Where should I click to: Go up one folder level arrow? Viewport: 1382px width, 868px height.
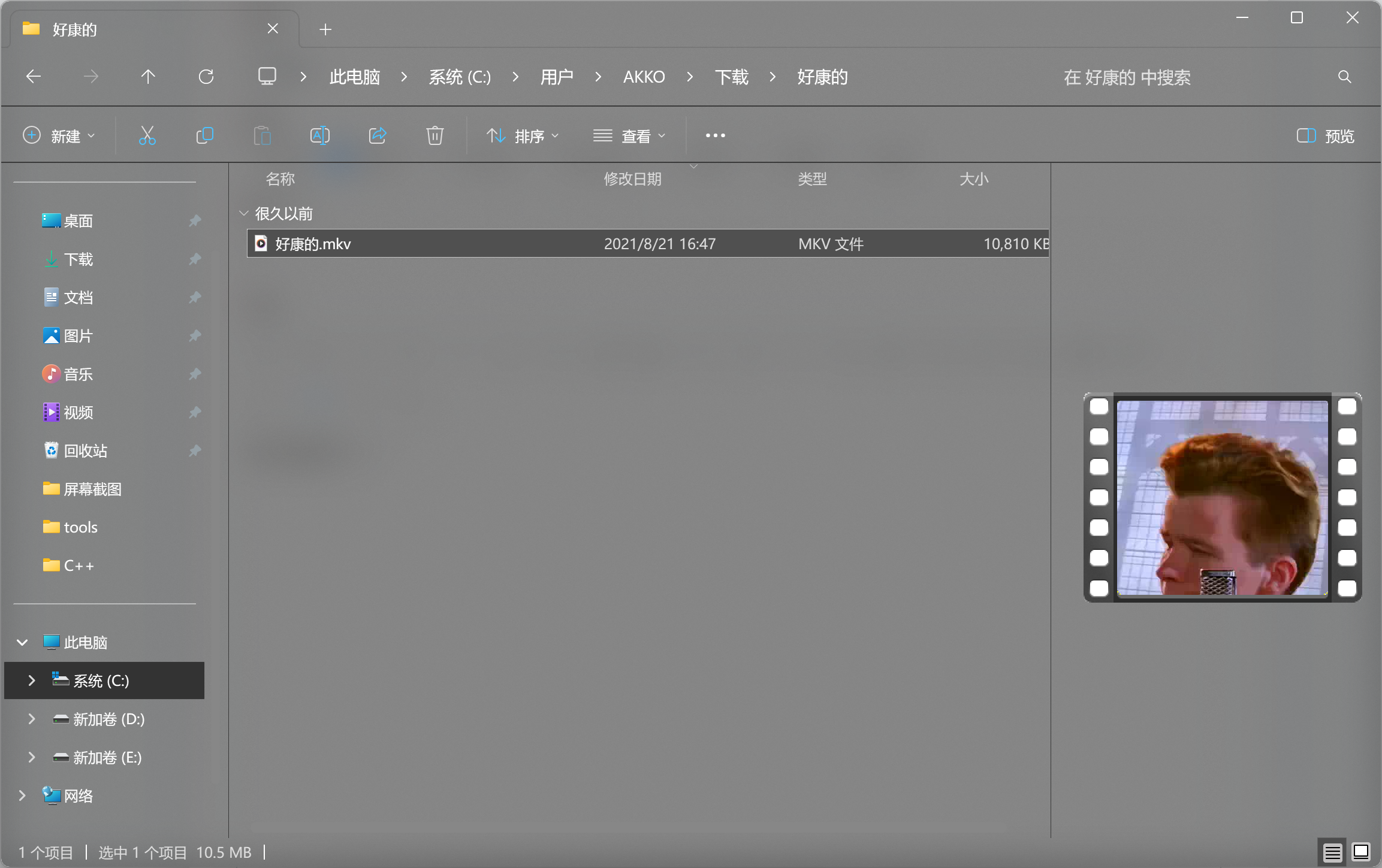[x=148, y=77]
